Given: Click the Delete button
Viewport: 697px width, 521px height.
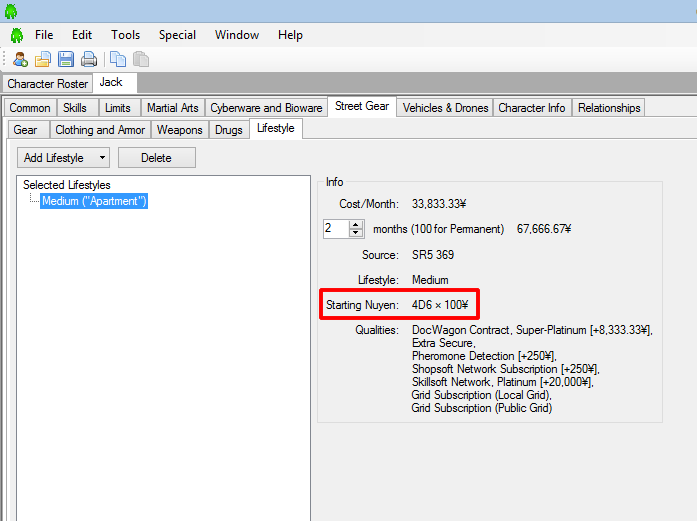Looking at the screenshot, I should point(156,158).
